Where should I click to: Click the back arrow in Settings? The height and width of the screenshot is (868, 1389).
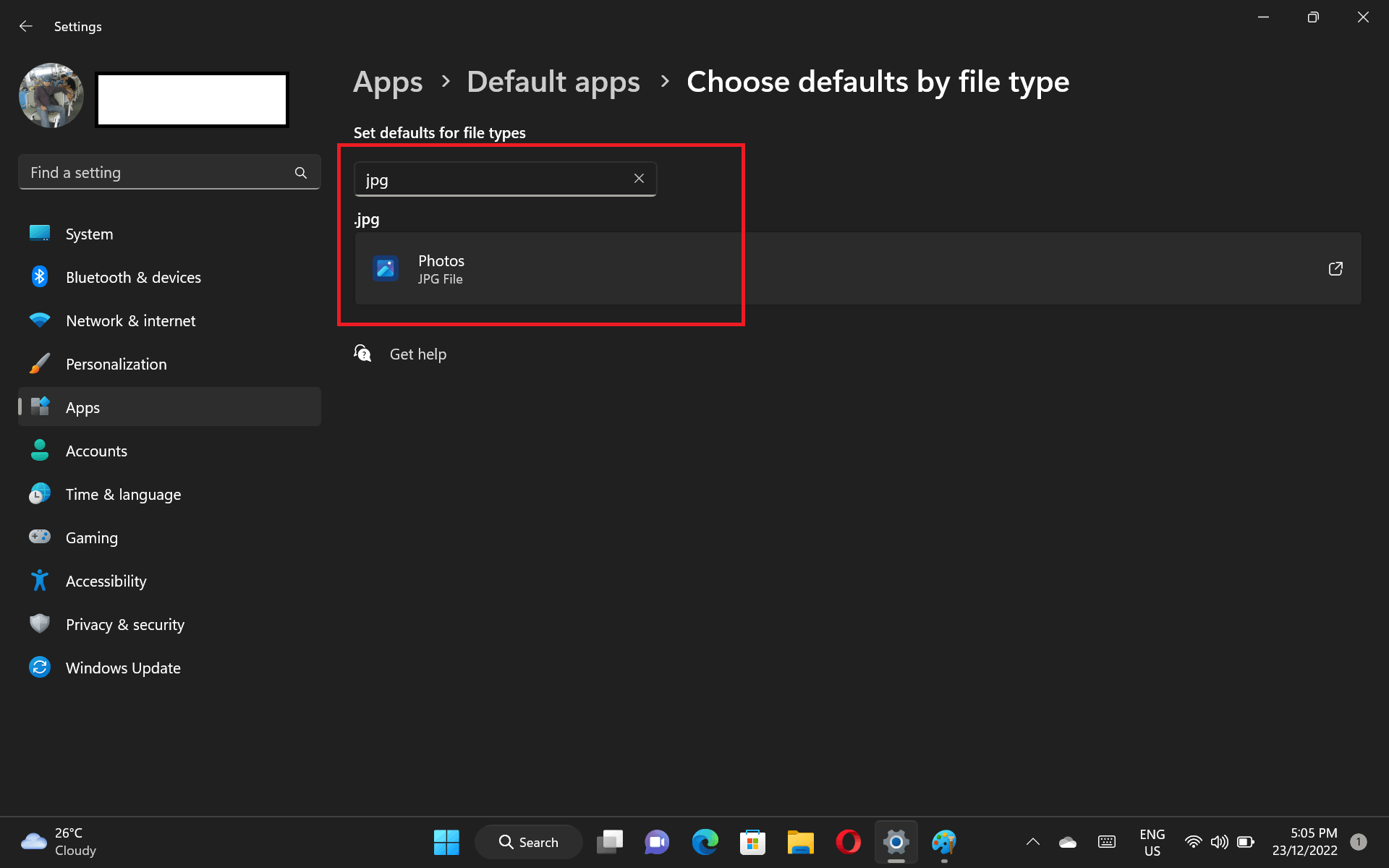click(26, 27)
